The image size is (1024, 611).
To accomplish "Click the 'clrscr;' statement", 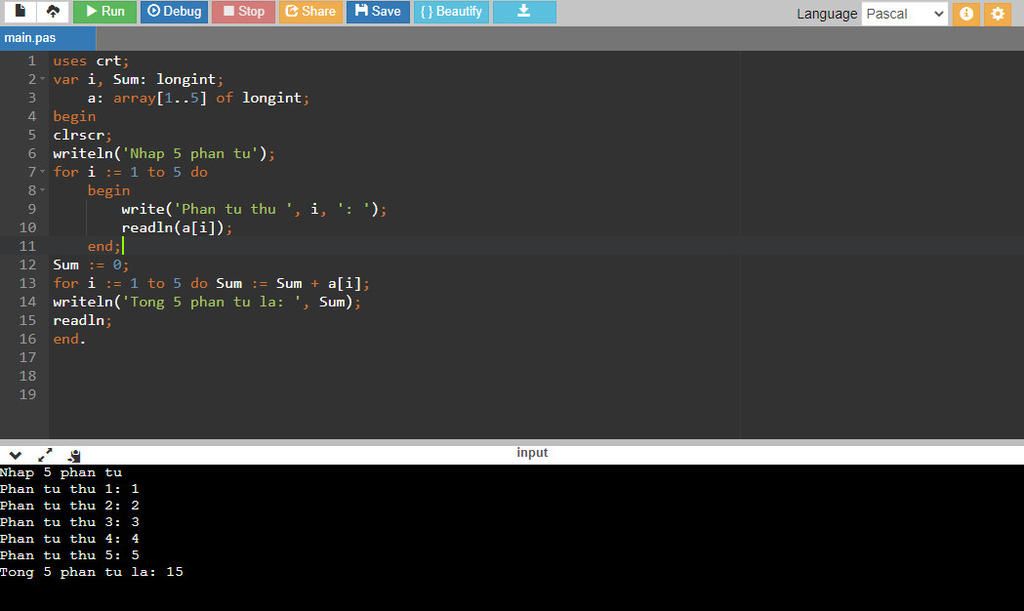I will click(x=82, y=135).
